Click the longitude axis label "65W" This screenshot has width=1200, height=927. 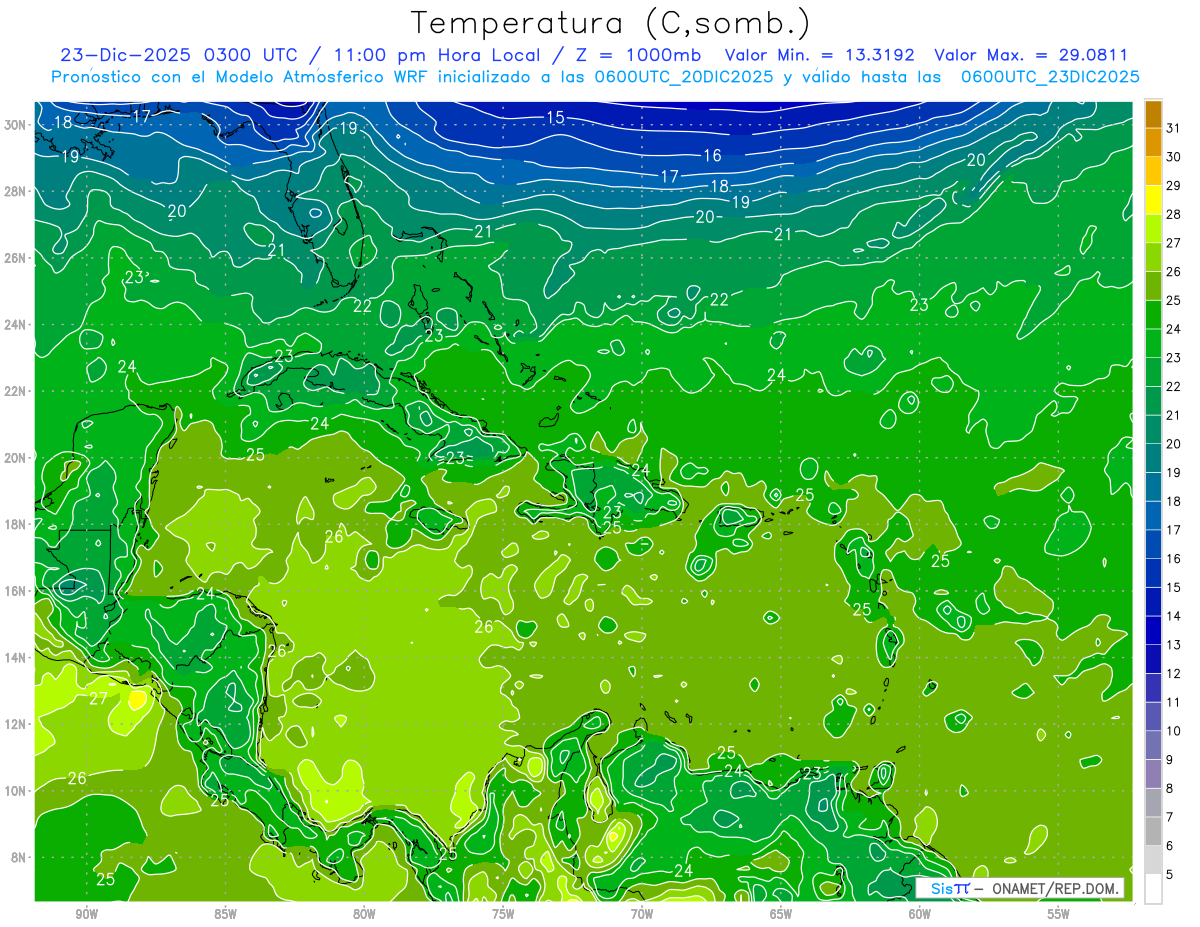781,914
